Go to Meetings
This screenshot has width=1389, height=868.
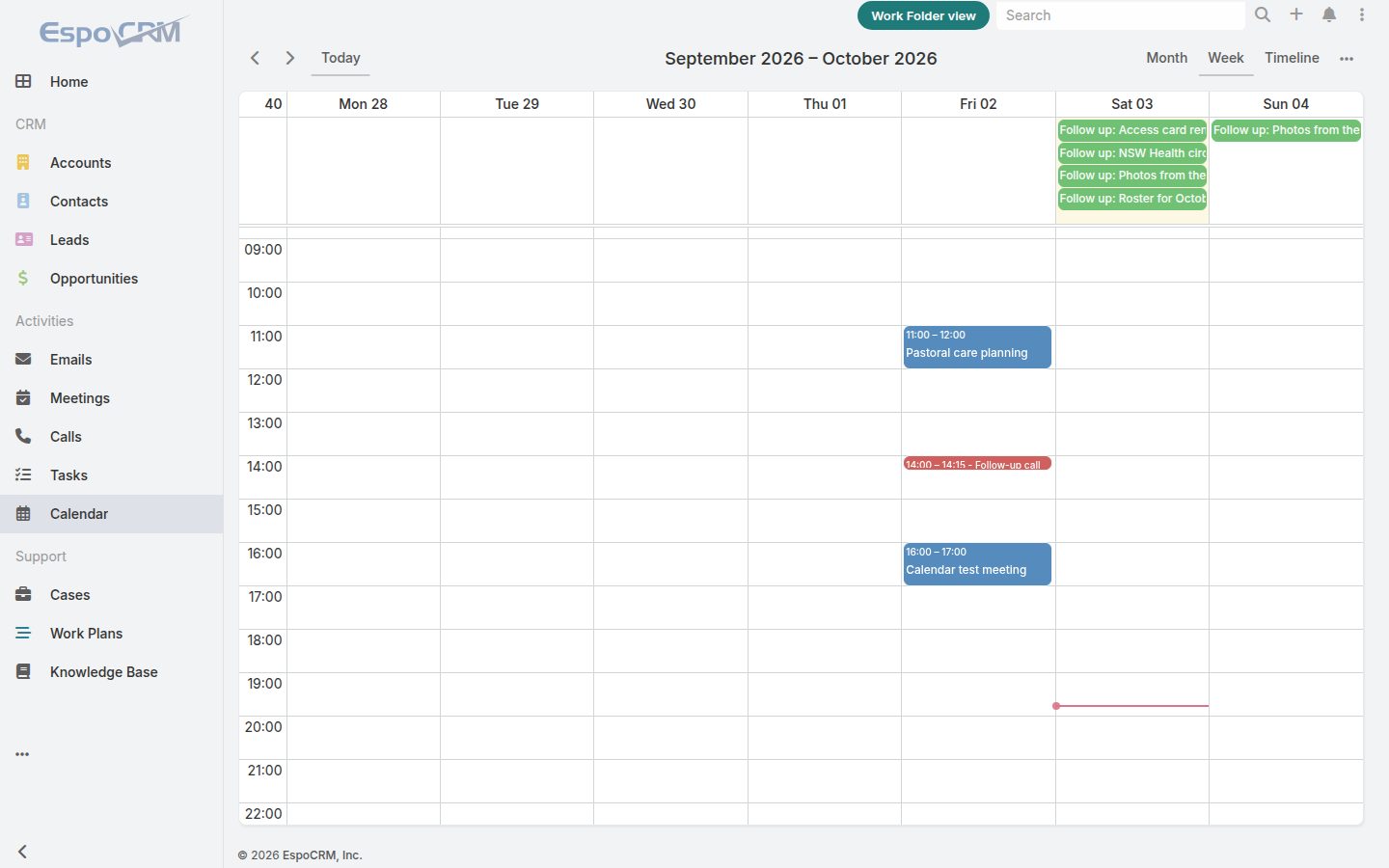point(111,398)
